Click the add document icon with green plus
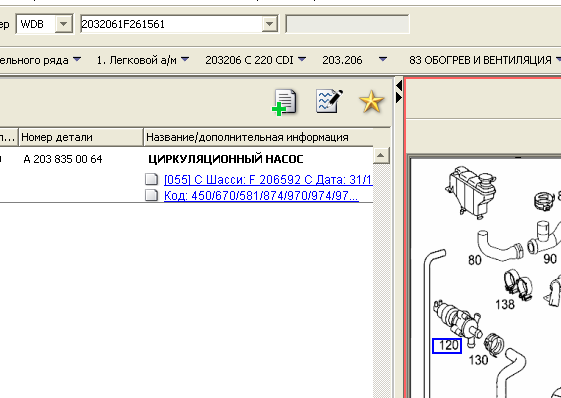Viewport: 561px width, 398px height. pyautogui.click(x=284, y=102)
